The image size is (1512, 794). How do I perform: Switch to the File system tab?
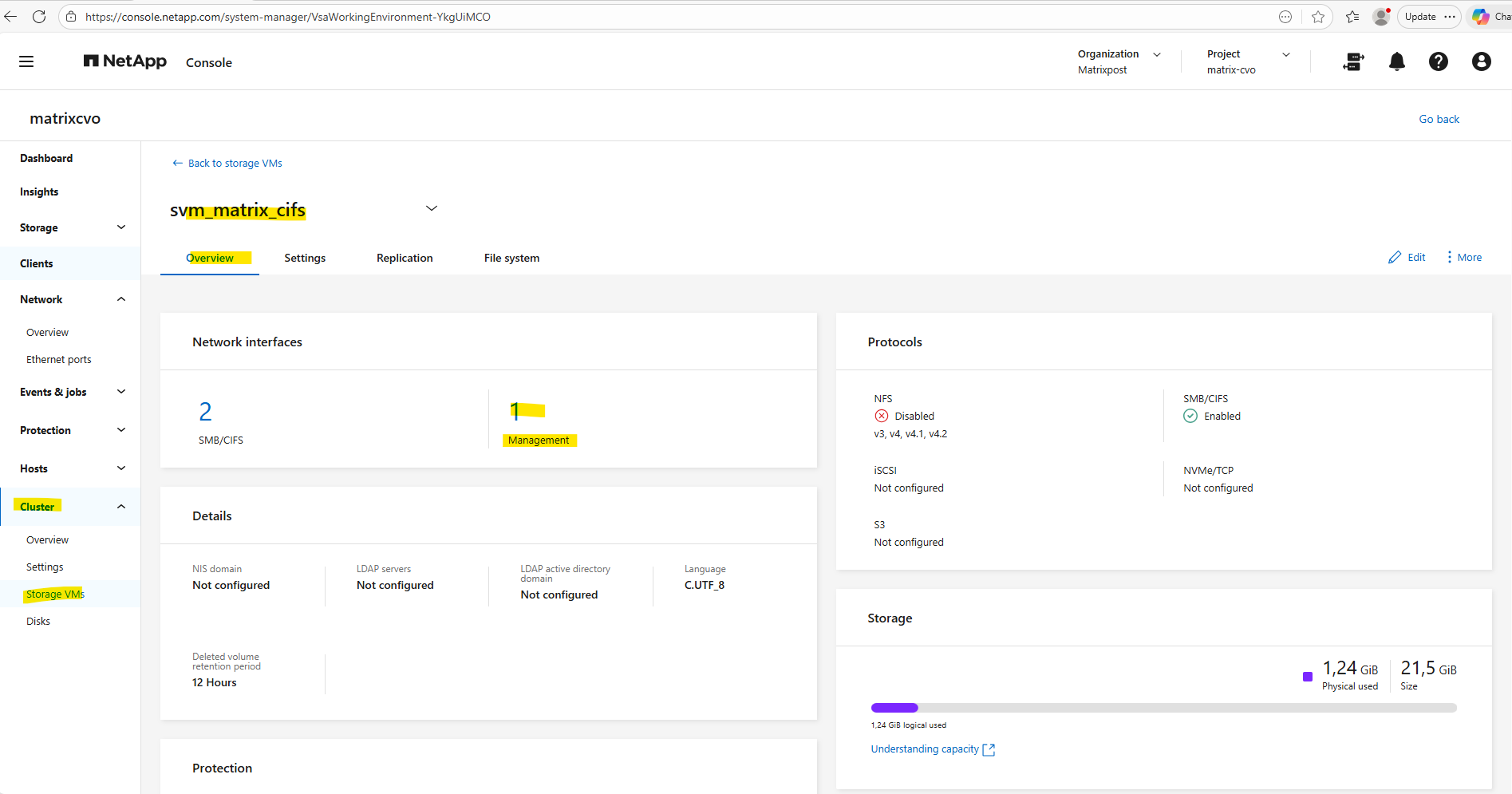pyautogui.click(x=511, y=258)
